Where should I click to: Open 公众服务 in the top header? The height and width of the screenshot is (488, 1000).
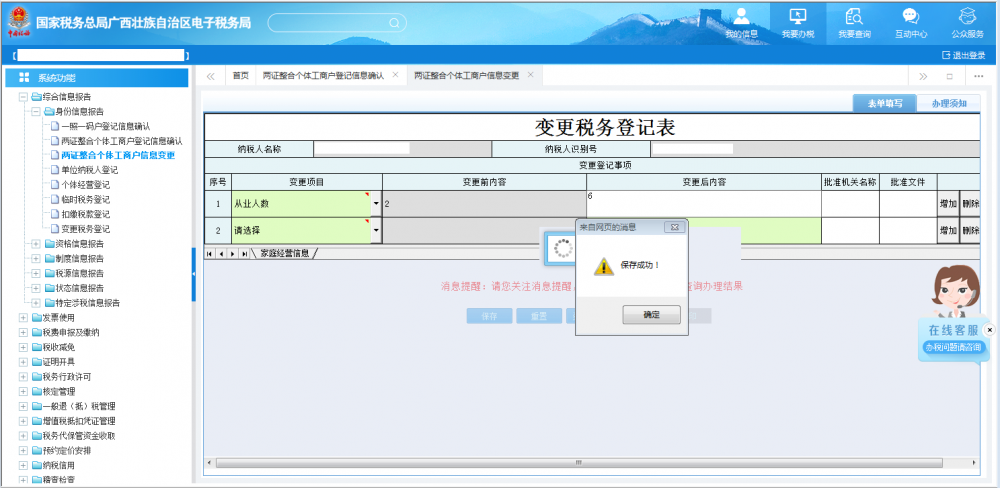[967, 22]
